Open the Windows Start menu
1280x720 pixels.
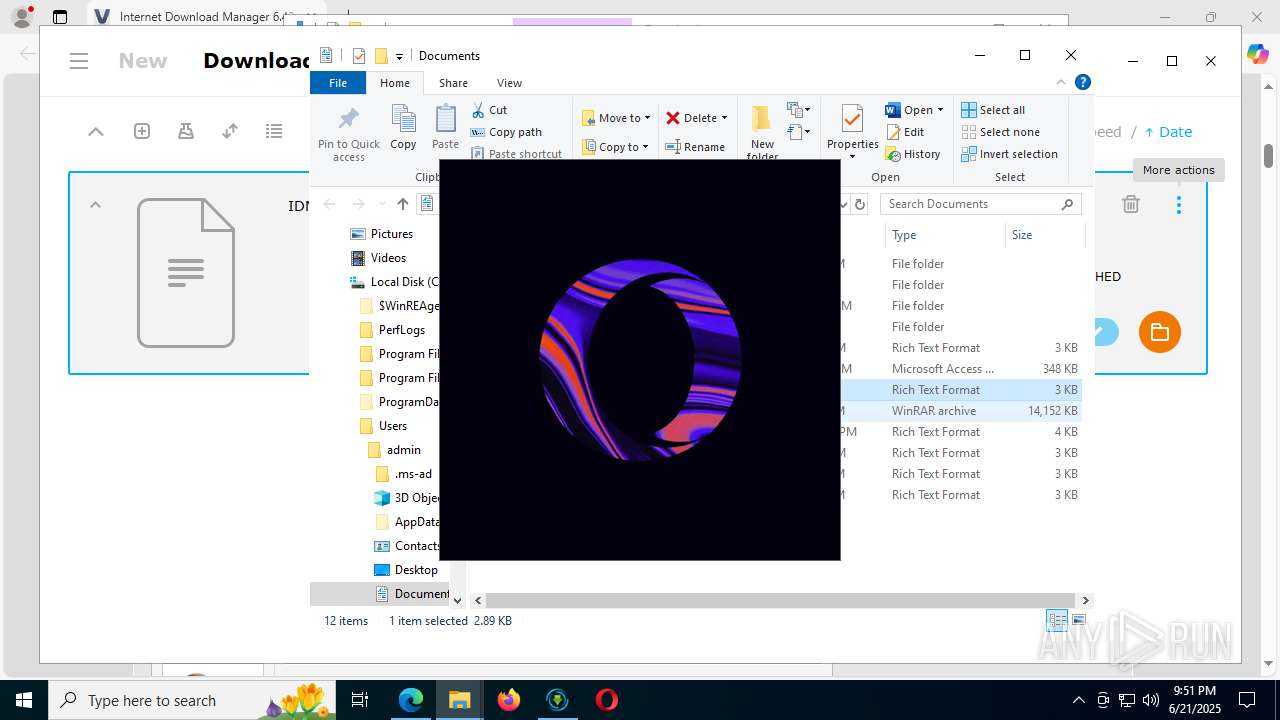click(x=23, y=700)
